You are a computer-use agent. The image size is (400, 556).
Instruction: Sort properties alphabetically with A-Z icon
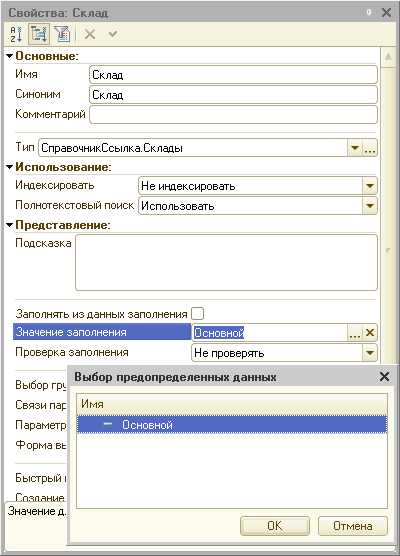[16, 34]
